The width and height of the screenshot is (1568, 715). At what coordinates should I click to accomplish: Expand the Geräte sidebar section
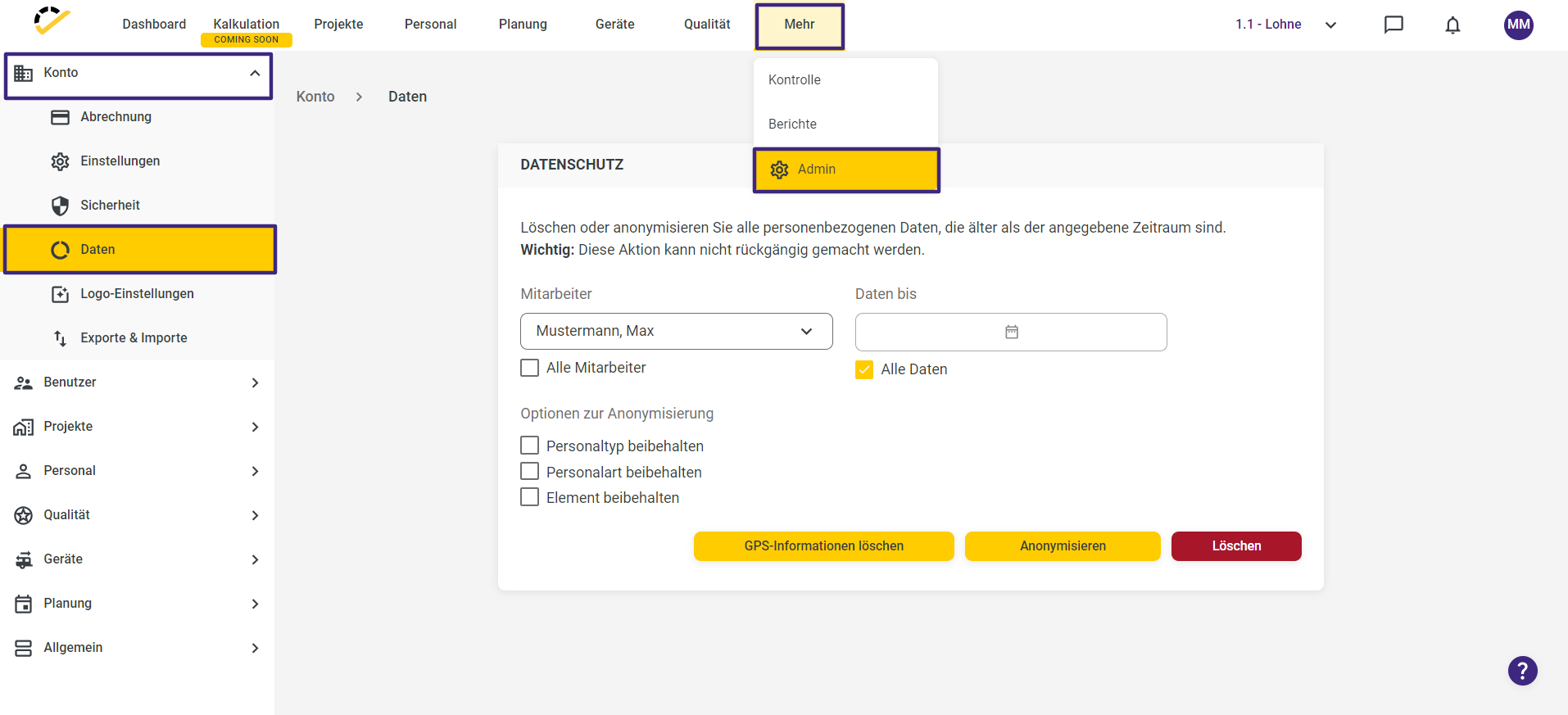click(255, 559)
